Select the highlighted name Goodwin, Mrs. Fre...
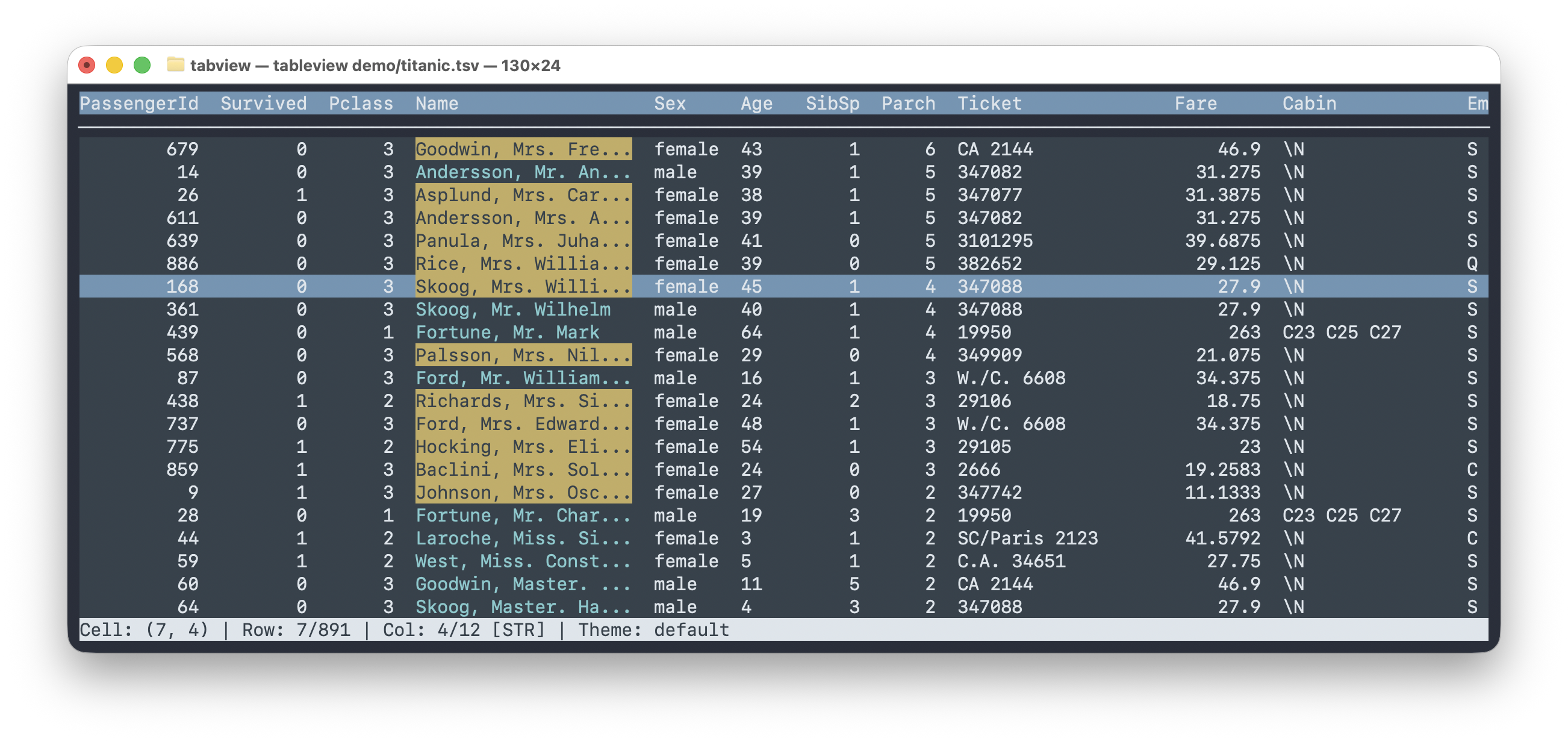The image size is (1568, 742). coord(523,149)
